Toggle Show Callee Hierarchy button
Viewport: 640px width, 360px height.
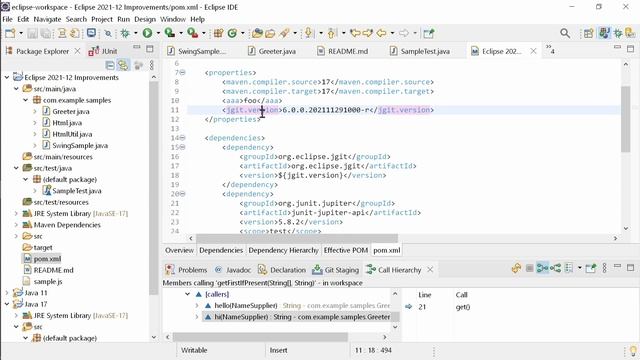coord(556,268)
